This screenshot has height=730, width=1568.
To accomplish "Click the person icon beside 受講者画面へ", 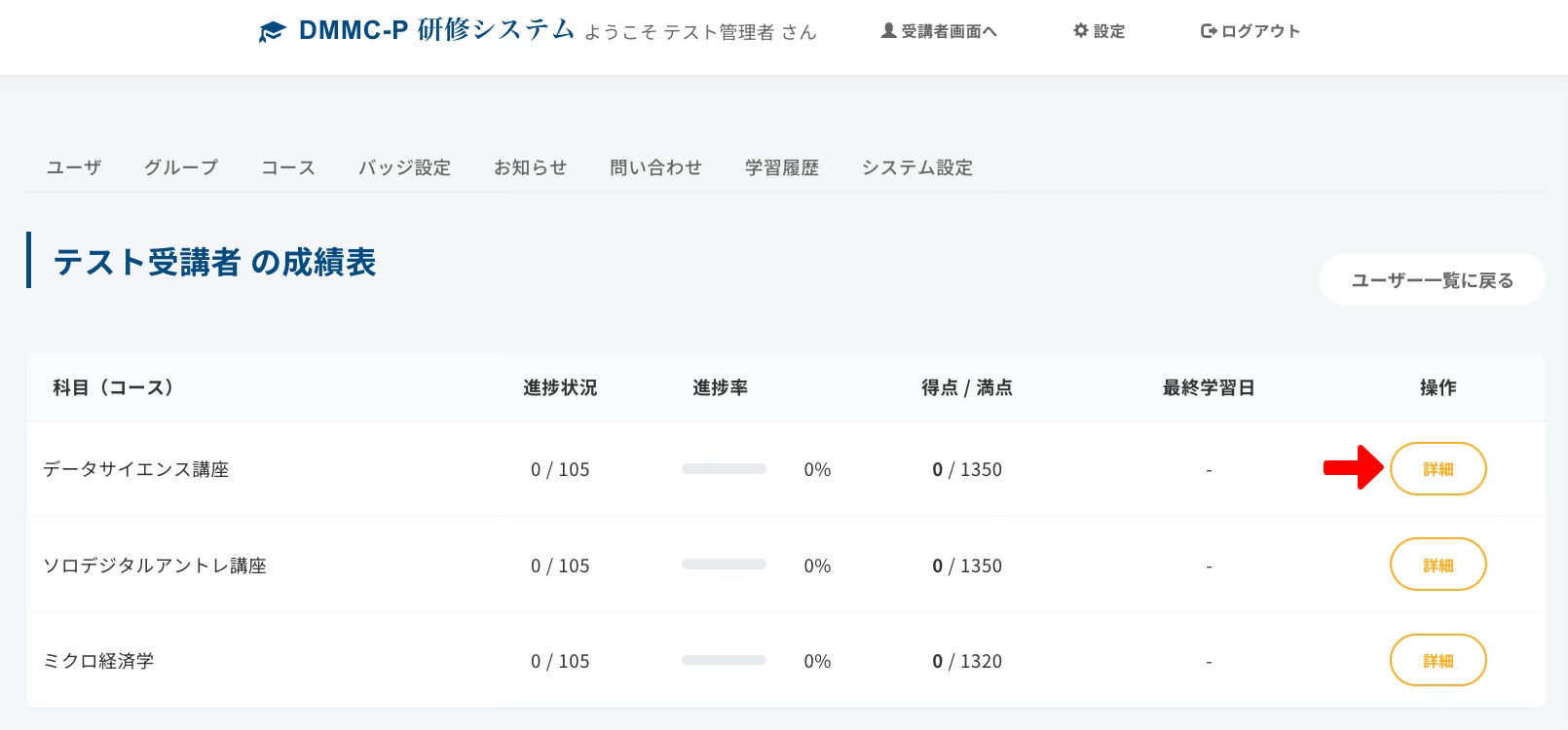I will coord(888,31).
